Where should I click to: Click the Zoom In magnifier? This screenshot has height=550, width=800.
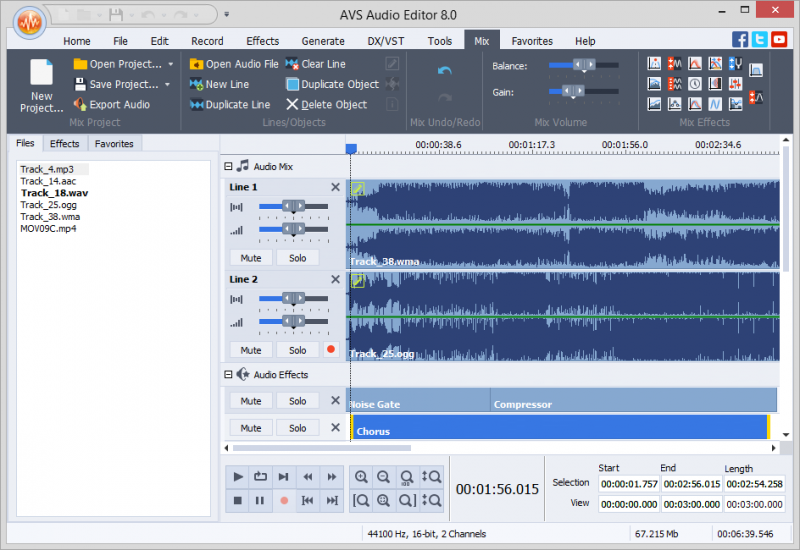tap(361, 477)
